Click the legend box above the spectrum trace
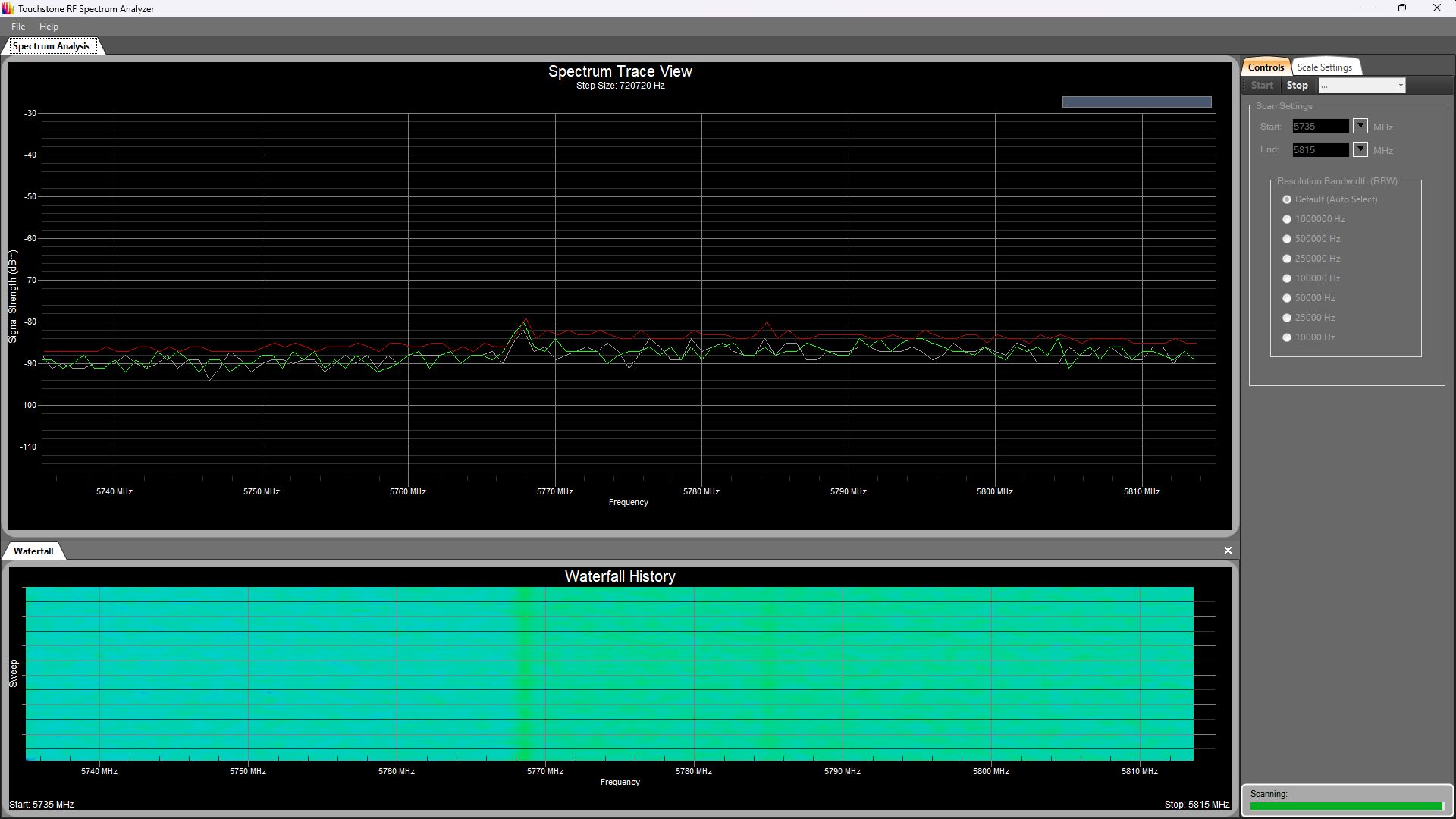Viewport: 1456px width, 819px height. pyautogui.click(x=1136, y=102)
